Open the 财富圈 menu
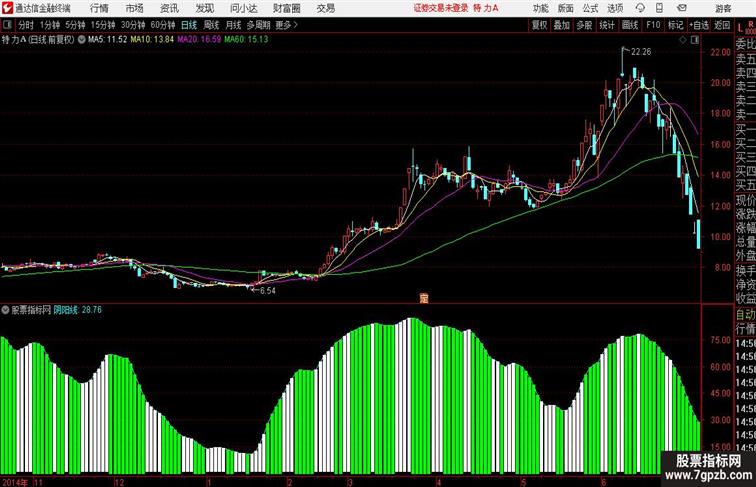756x487 pixels. click(x=286, y=8)
